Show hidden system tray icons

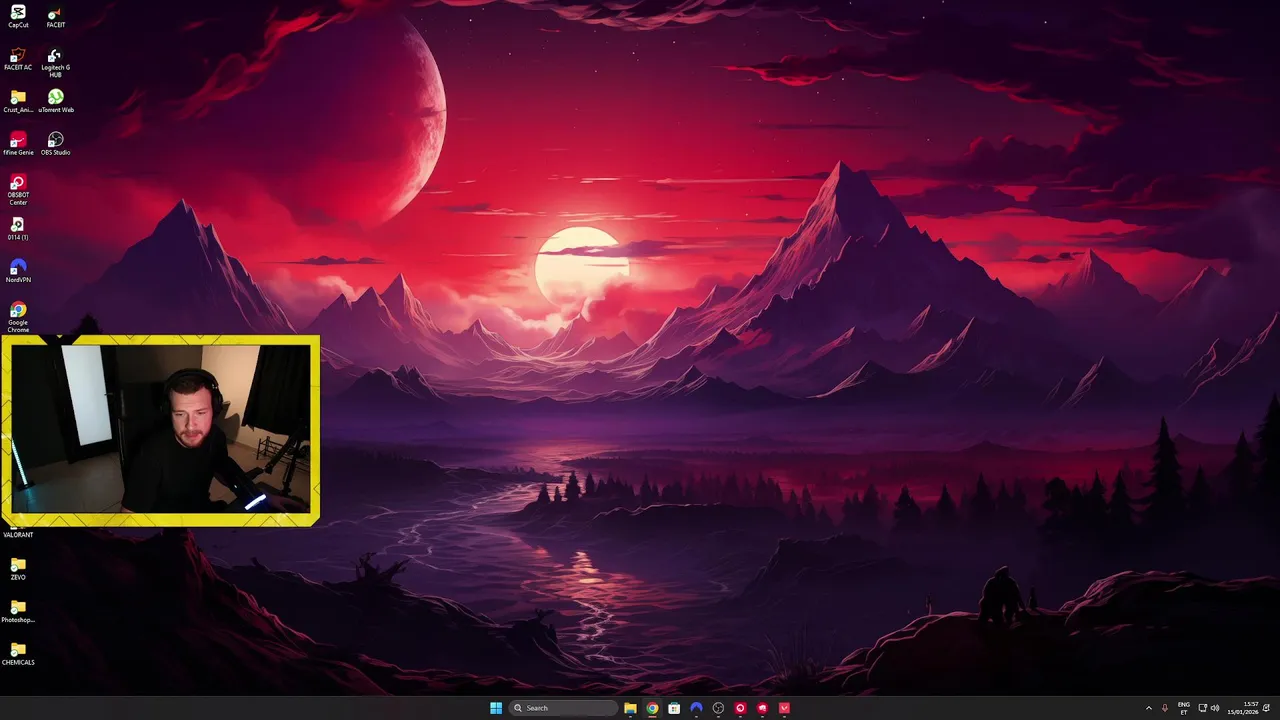pyautogui.click(x=1148, y=708)
